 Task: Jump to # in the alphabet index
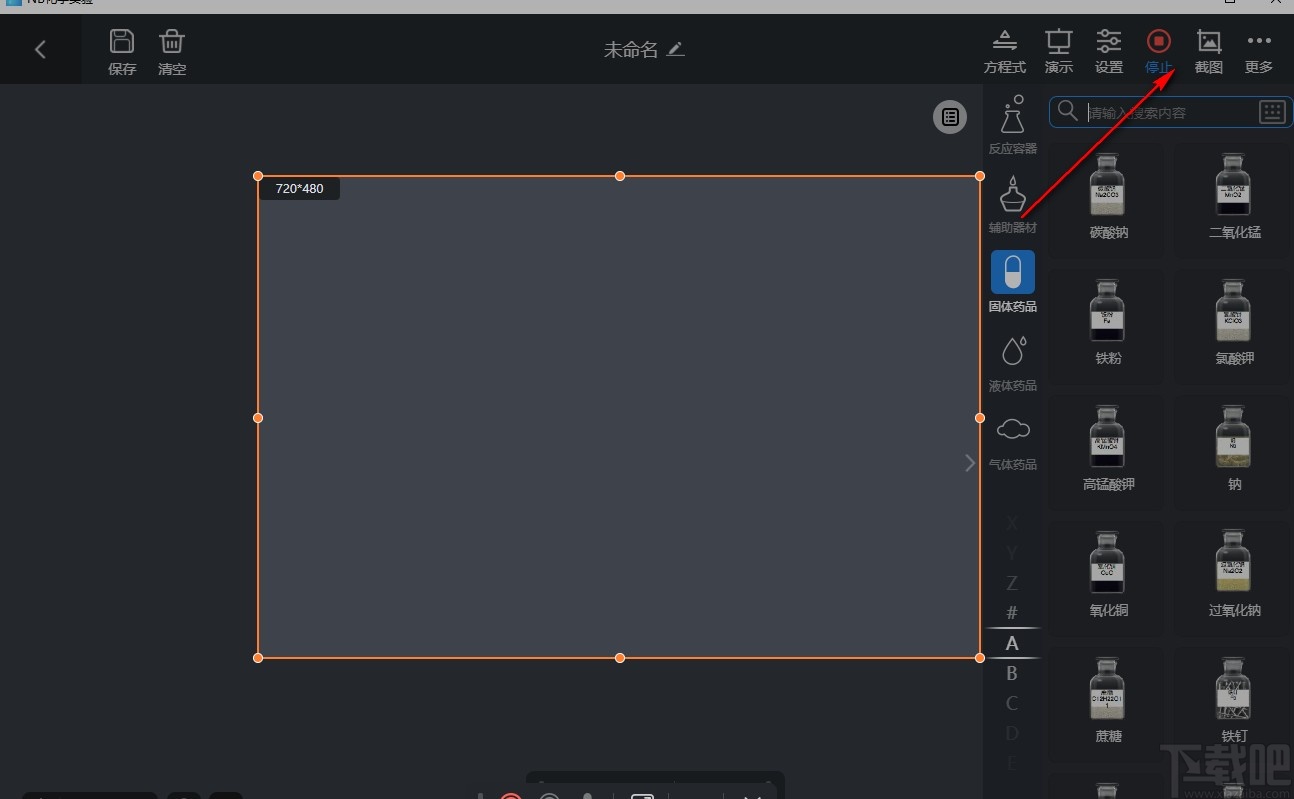(1012, 613)
